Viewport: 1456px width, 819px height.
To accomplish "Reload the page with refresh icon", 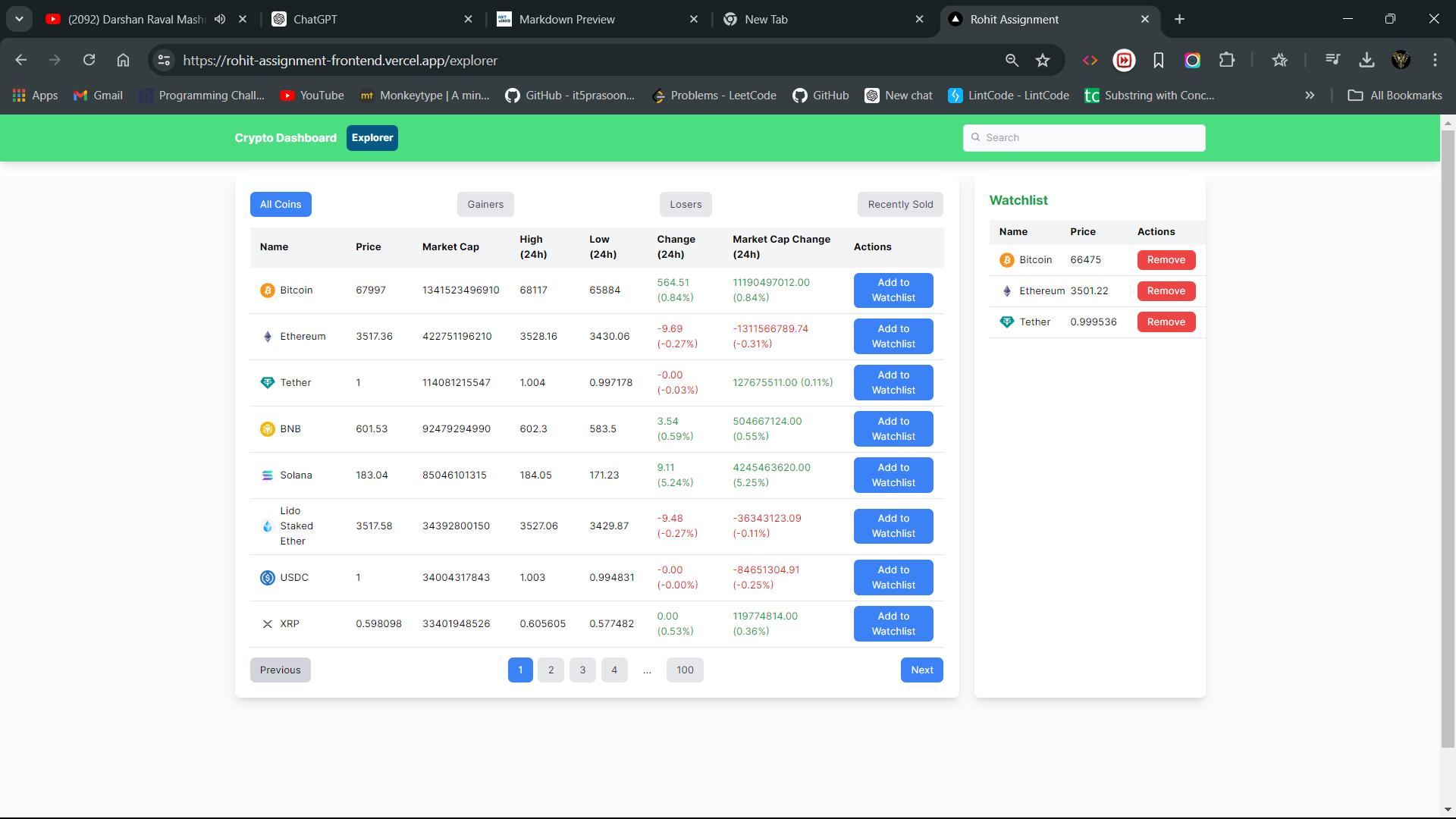I will pyautogui.click(x=89, y=61).
